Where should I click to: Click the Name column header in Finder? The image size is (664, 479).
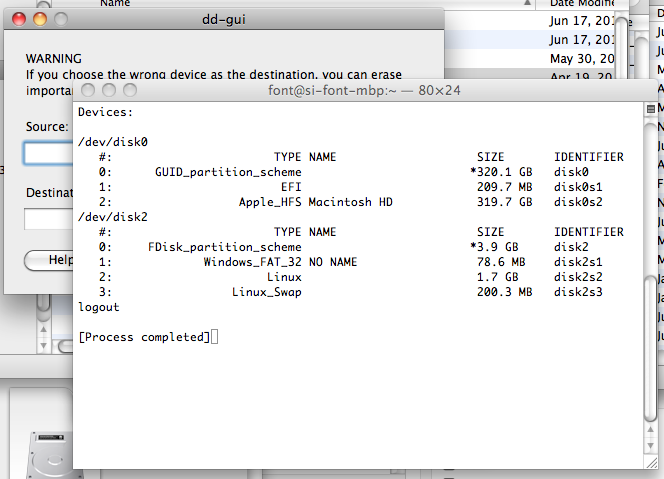click(115, 3)
